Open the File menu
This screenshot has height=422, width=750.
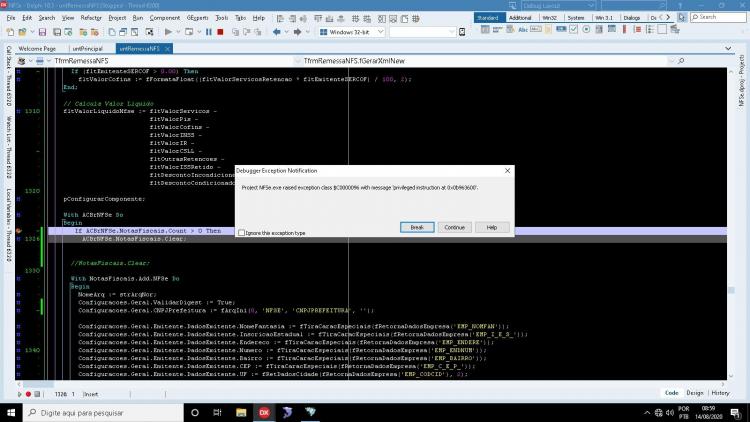[x=11, y=18]
